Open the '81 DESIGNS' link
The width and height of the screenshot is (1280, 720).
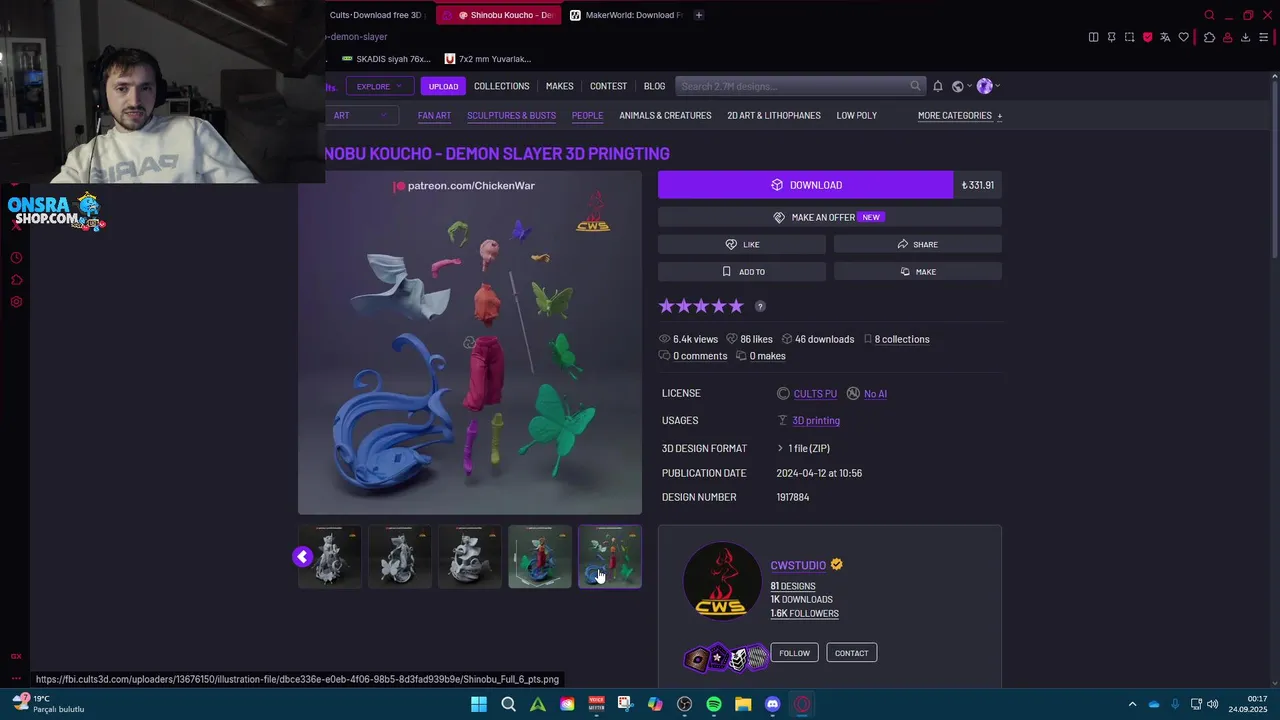pyautogui.click(x=793, y=586)
